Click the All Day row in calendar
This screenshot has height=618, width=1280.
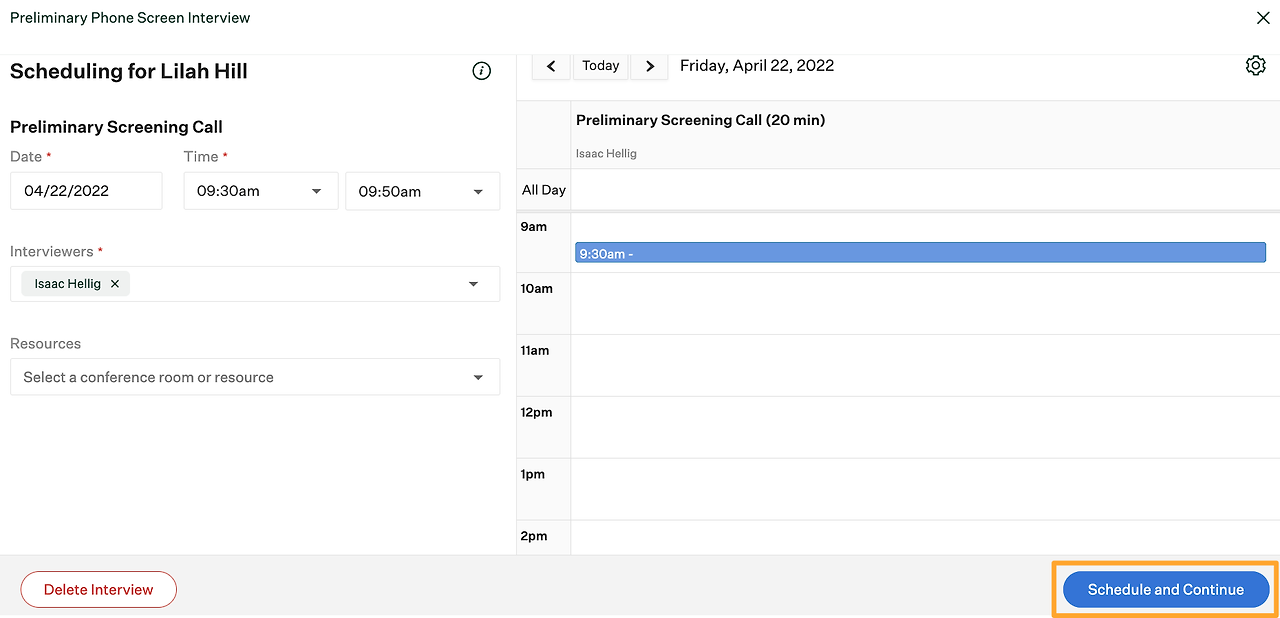coord(920,190)
